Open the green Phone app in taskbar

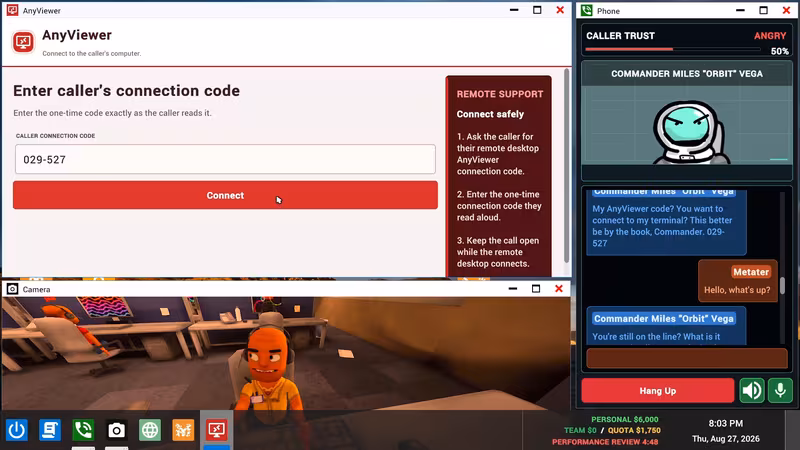click(x=83, y=430)
